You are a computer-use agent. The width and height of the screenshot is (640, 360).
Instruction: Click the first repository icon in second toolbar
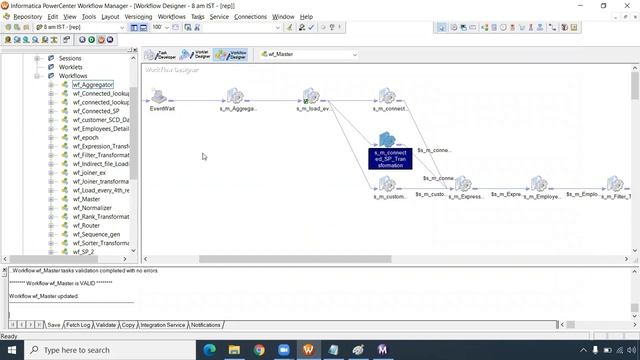(x=8, y=40)
